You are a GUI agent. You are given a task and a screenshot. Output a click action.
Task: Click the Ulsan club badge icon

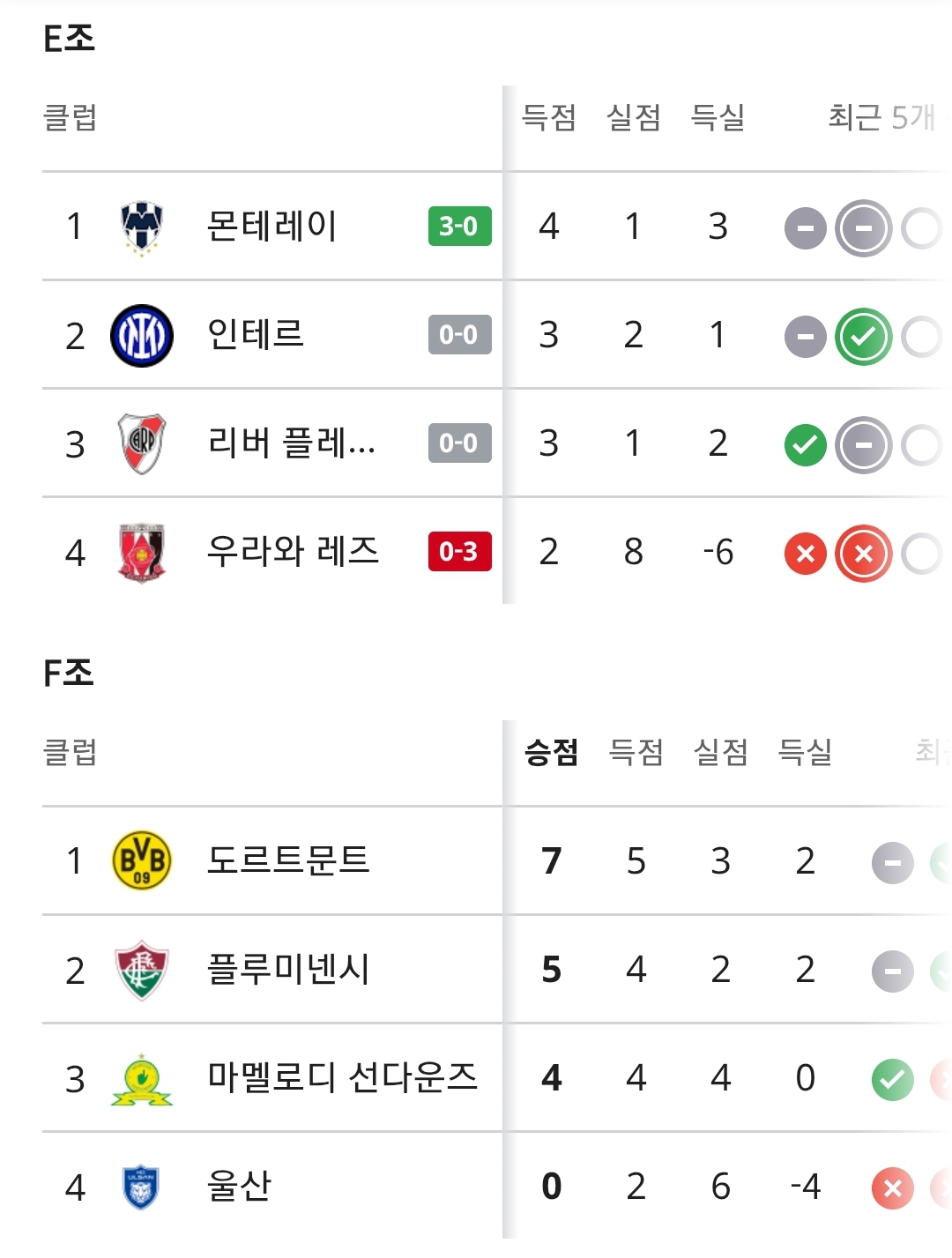tap(142, 1187)
